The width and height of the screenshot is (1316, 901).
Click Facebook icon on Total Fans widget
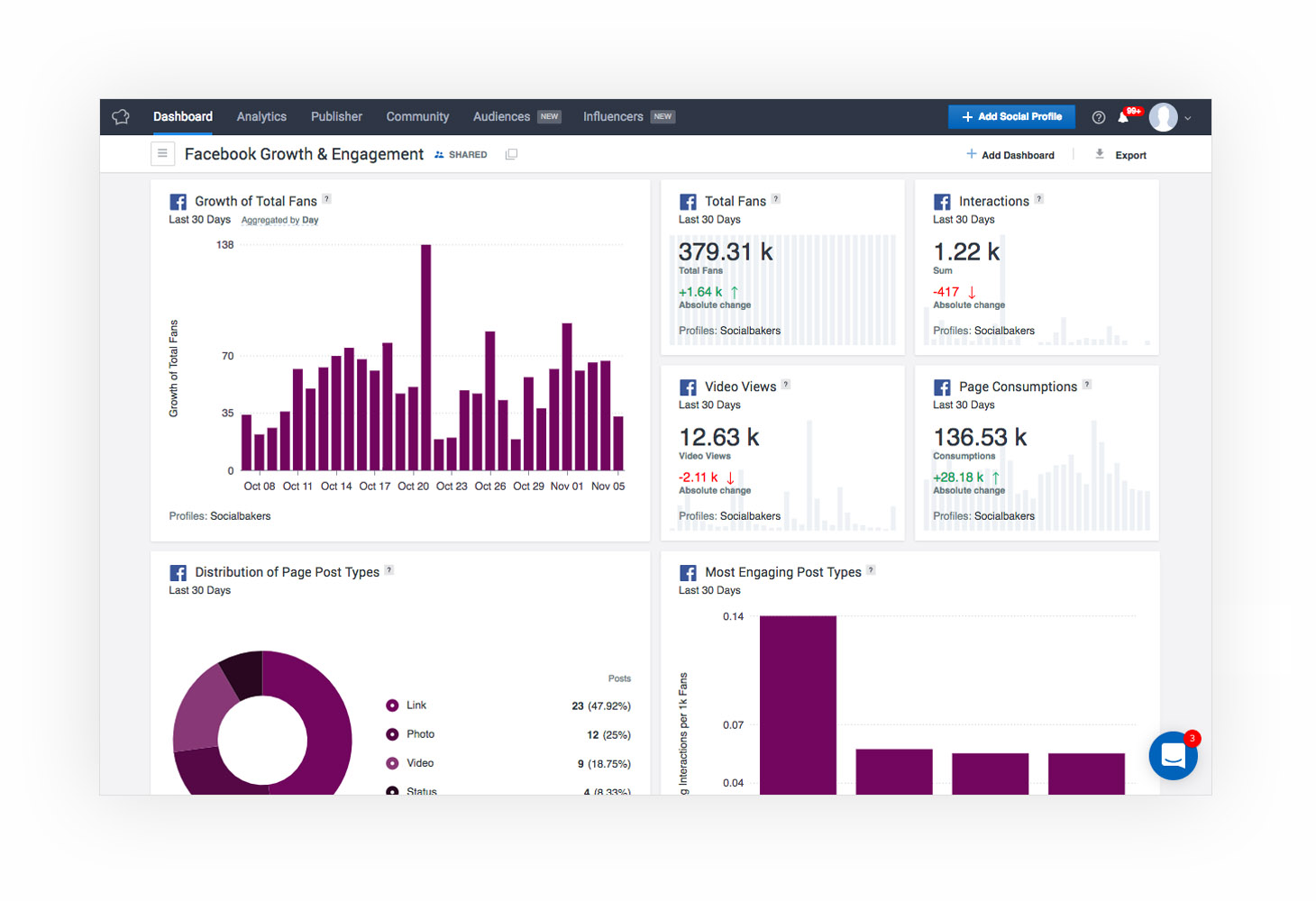coord(688,202)
